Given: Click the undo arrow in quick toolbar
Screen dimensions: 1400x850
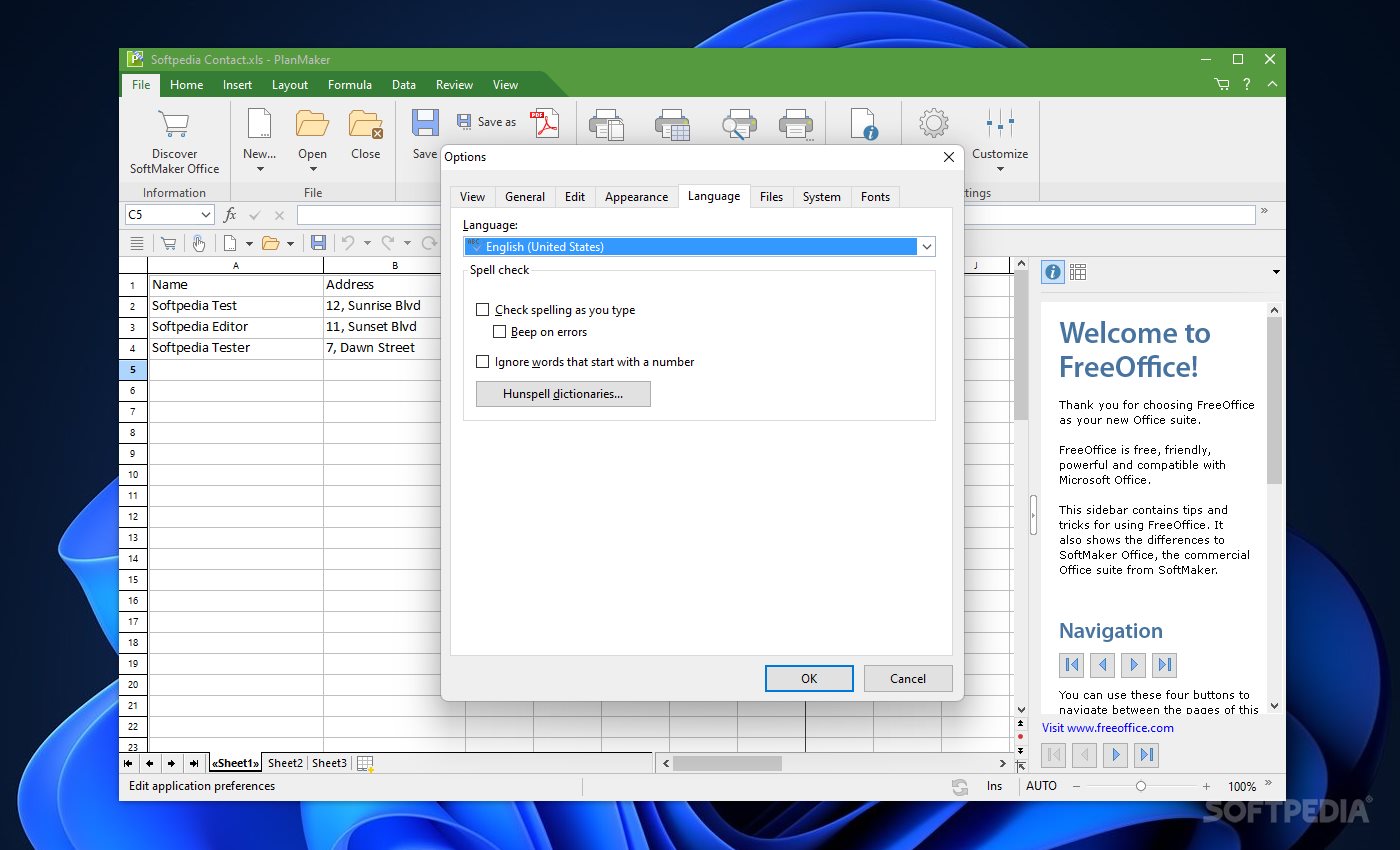Looking at the screenshot, I should click(348, 243).
